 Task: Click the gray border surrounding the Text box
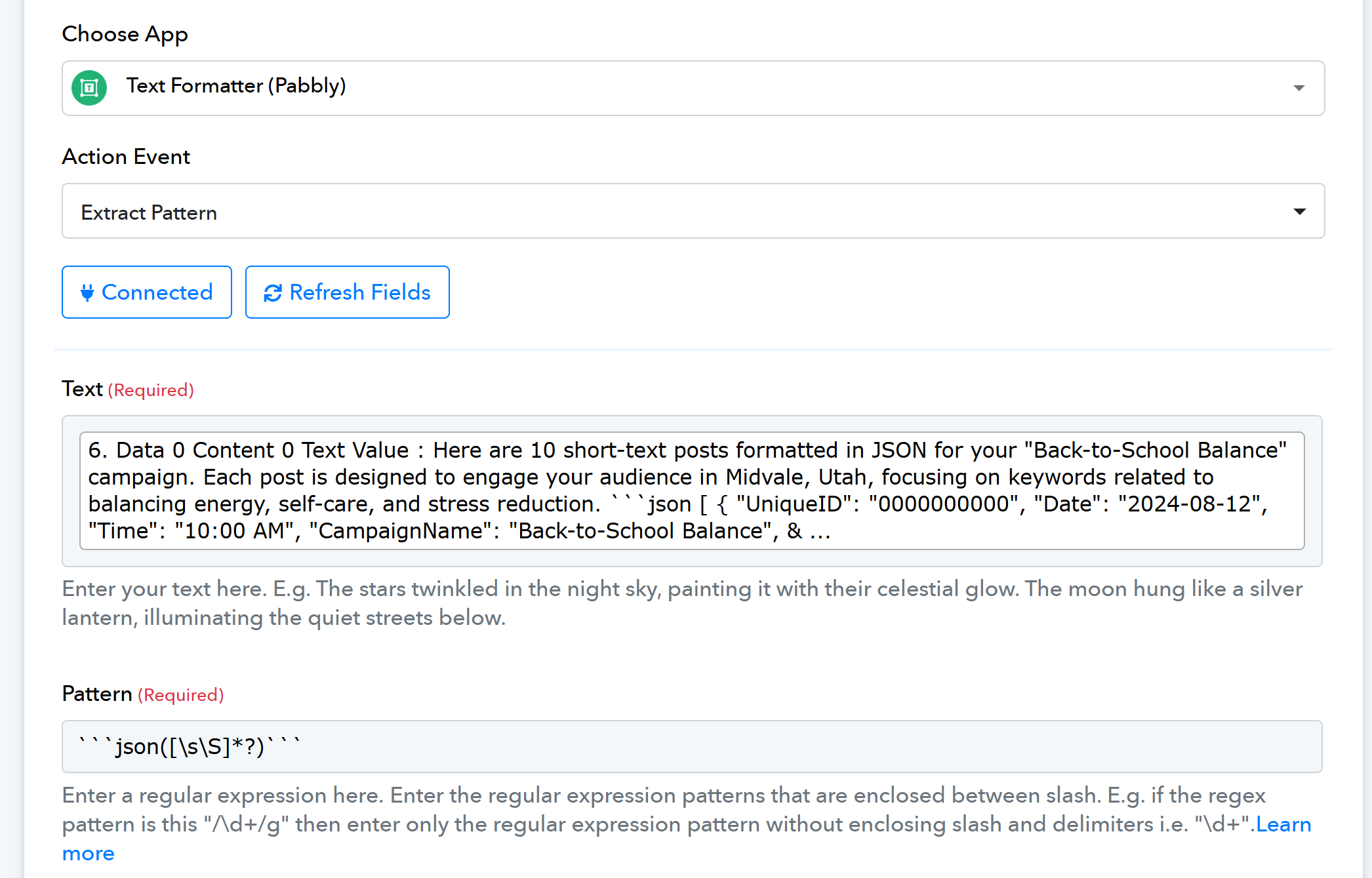click(692, 558)
